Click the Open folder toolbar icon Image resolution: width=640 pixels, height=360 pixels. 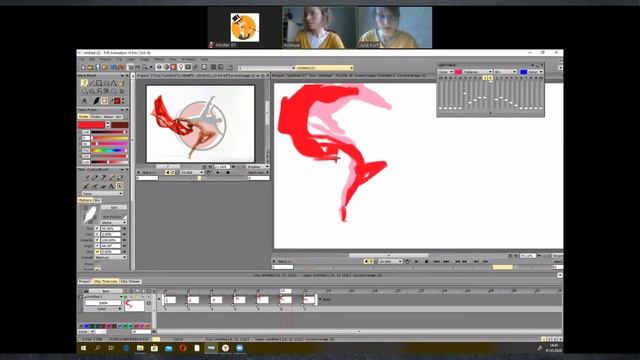(x=90, y=67)
